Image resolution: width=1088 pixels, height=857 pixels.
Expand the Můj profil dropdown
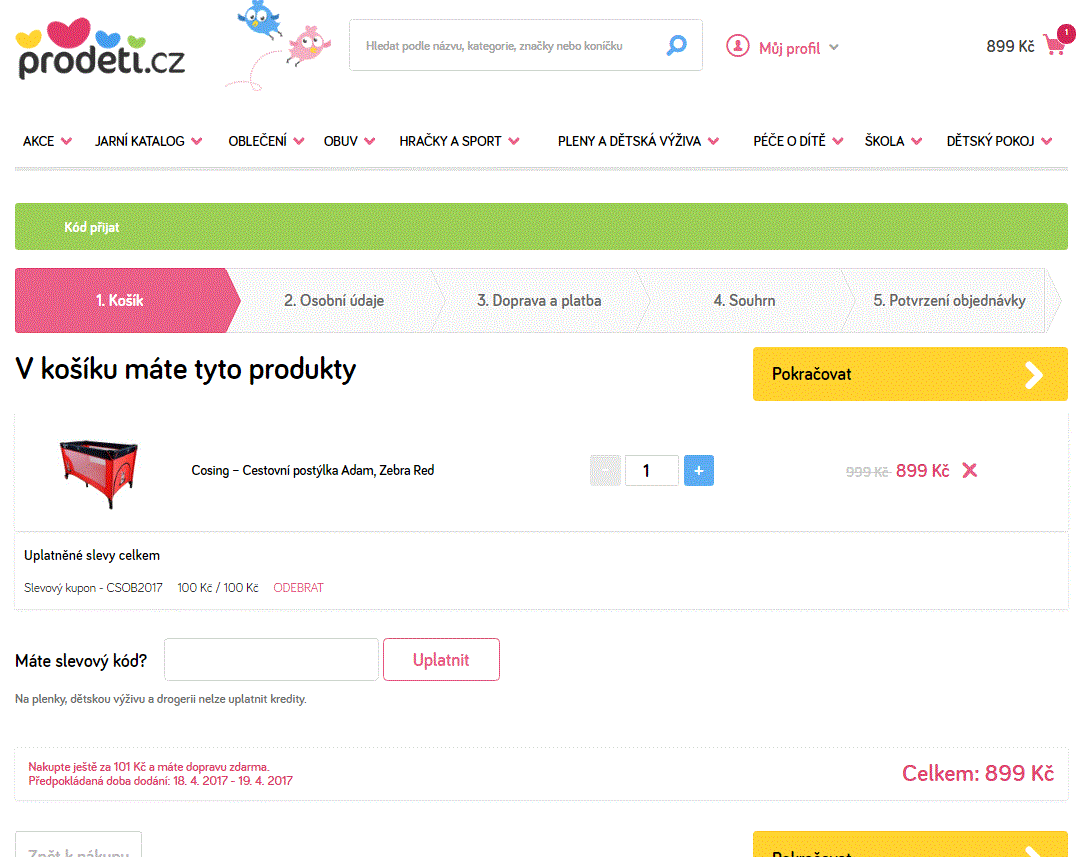(834, 48)
